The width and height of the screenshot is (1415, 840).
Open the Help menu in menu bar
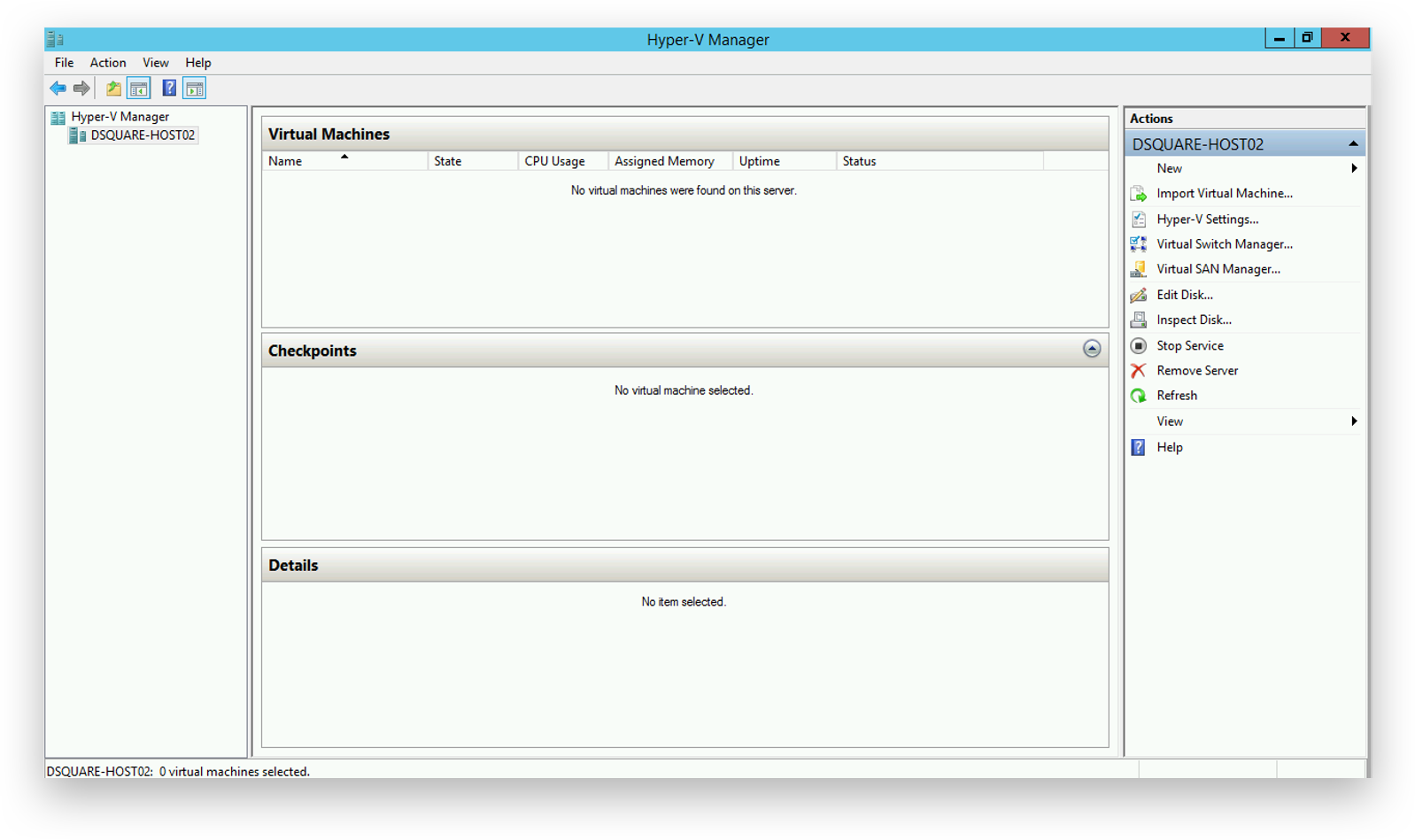tap(198, 63)
